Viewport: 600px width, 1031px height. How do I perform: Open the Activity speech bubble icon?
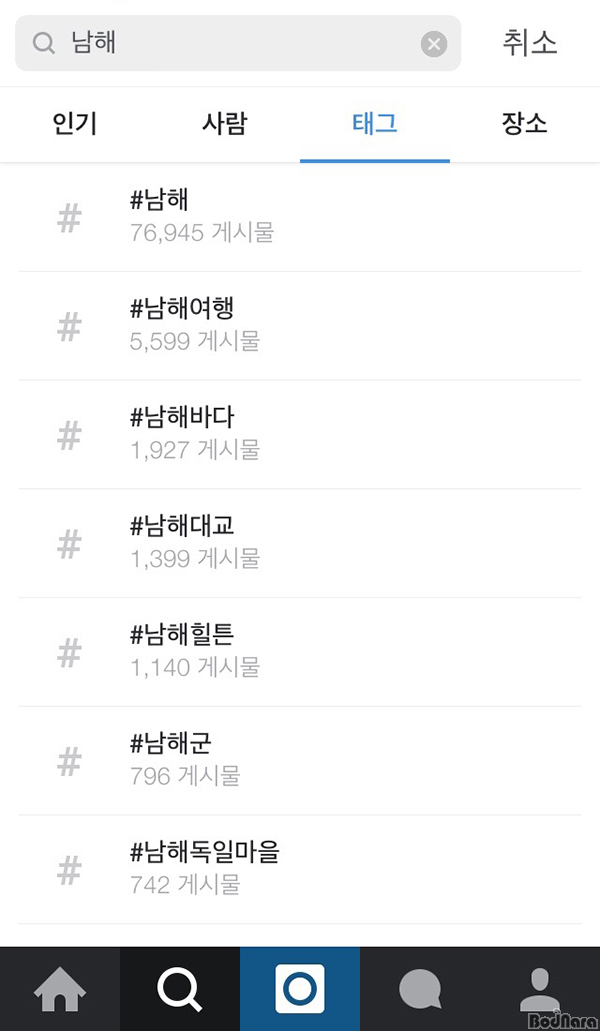coord(420,989)
